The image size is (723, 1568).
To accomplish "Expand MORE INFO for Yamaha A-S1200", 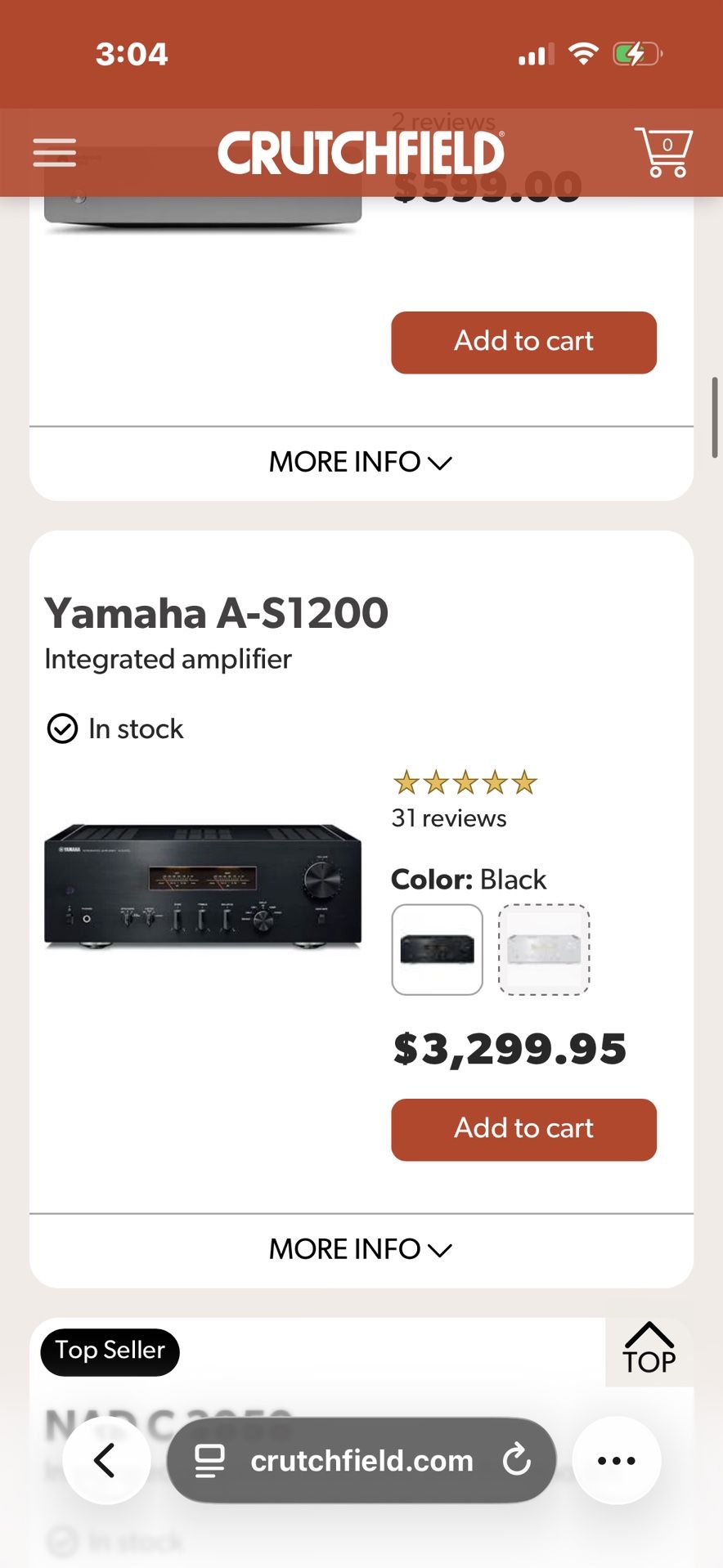I will [x=360, y=1248].
